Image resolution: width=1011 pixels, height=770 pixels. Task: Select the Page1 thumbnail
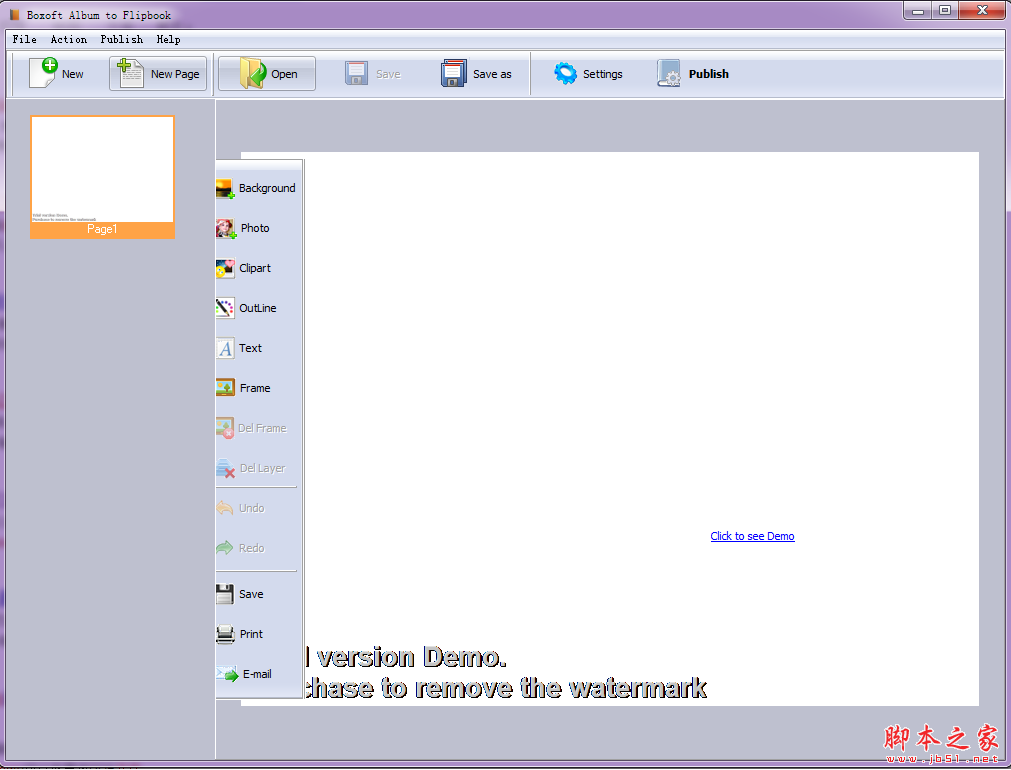tap(102, 177)
